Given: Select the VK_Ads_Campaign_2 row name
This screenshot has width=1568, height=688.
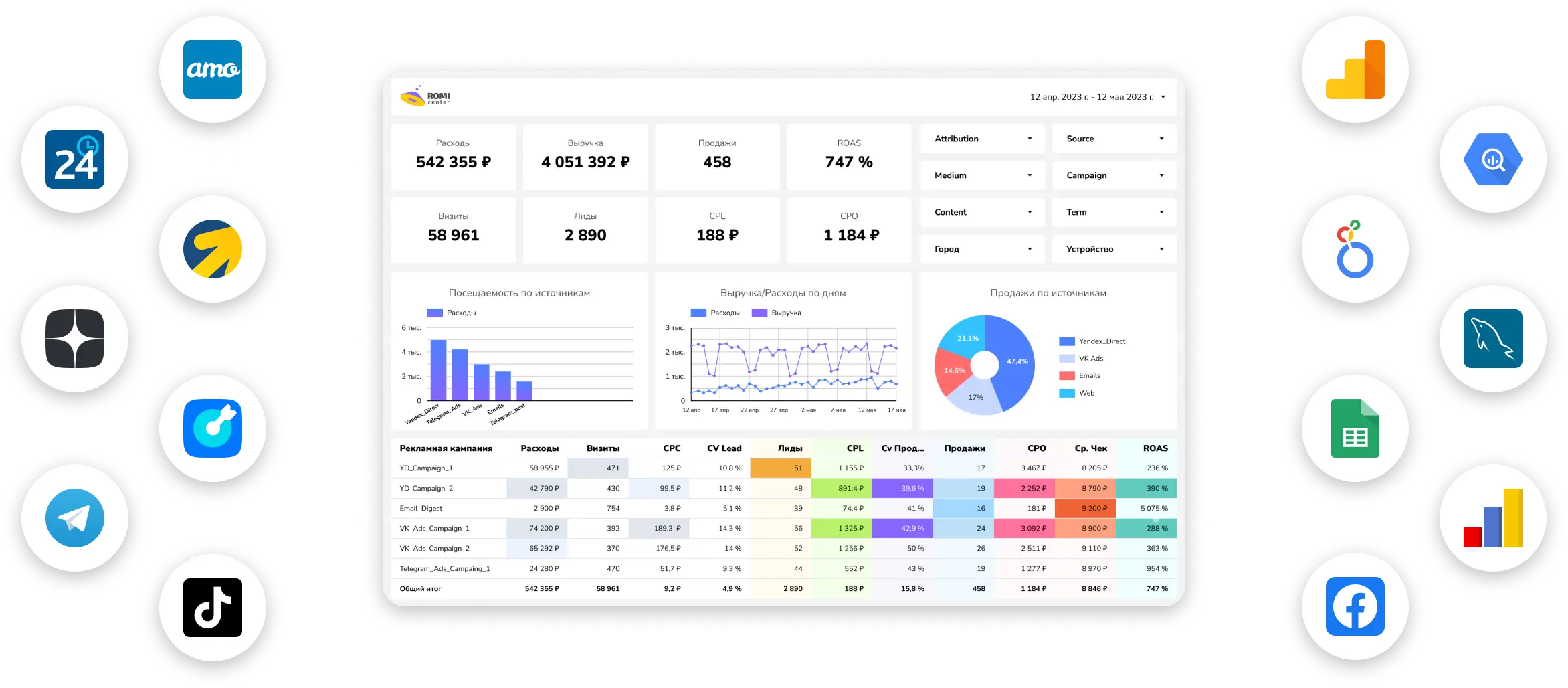Looking at the screenshot, I should click(x=434, y=549).
